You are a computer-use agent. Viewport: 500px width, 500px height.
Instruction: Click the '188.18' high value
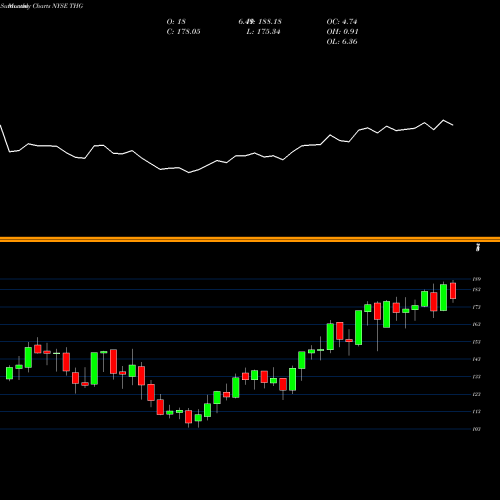(270, 22)
